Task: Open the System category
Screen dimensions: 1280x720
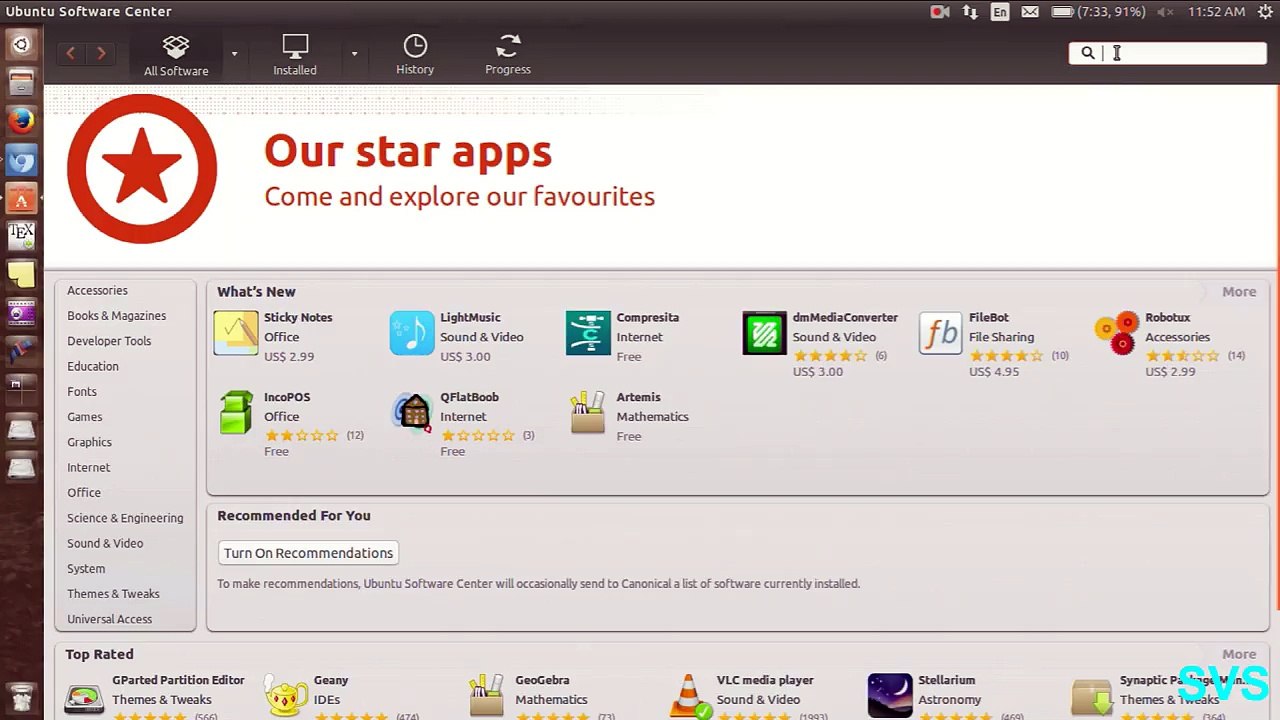Action: point(86,569)
